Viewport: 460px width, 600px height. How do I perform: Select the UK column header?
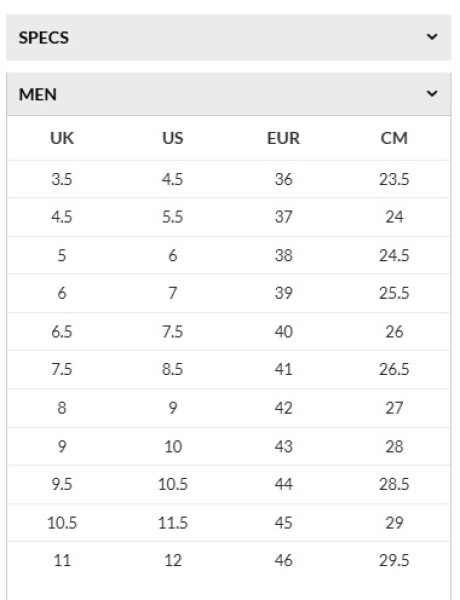click(62, 138)
